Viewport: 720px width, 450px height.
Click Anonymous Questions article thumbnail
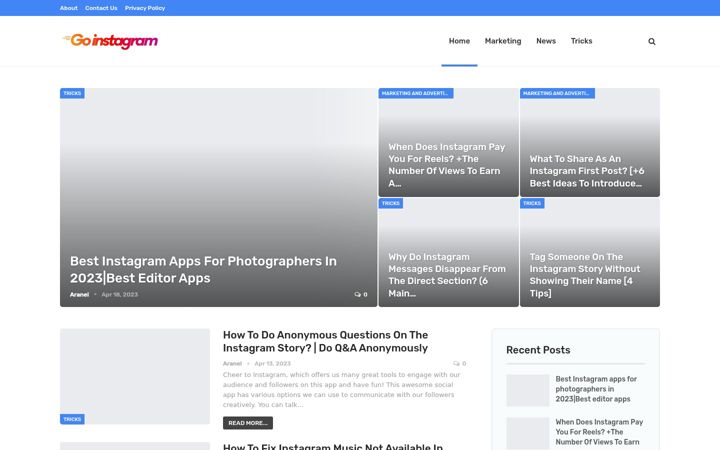(135, 376)
